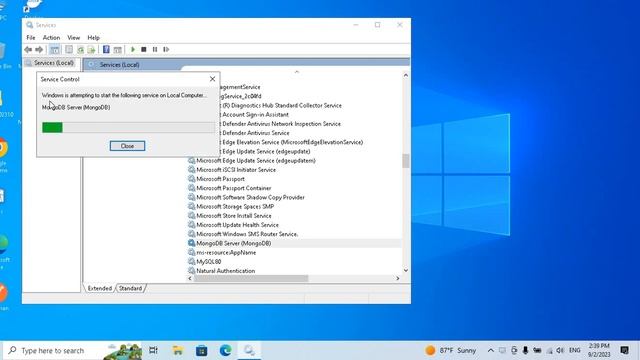Click the volume speaker tray icon
640x360 pixels.
pyautogui.click(x=560, y=350)
